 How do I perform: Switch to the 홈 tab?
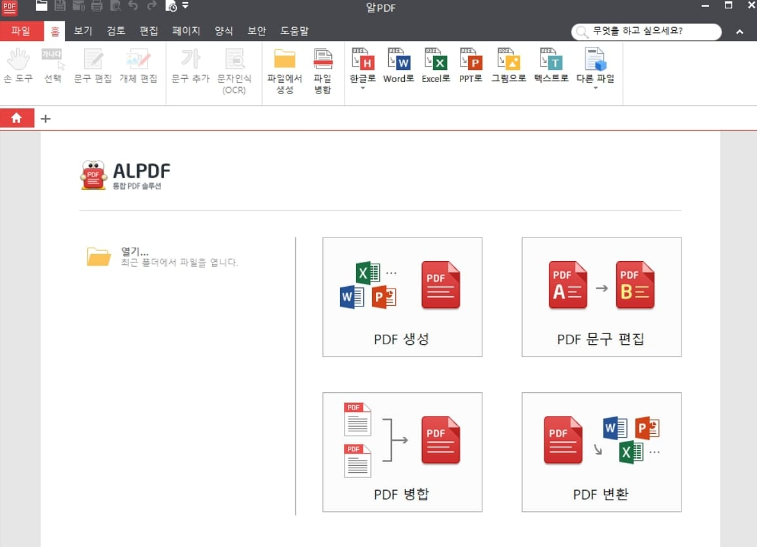pyautogui.click(x=55, y=31)
